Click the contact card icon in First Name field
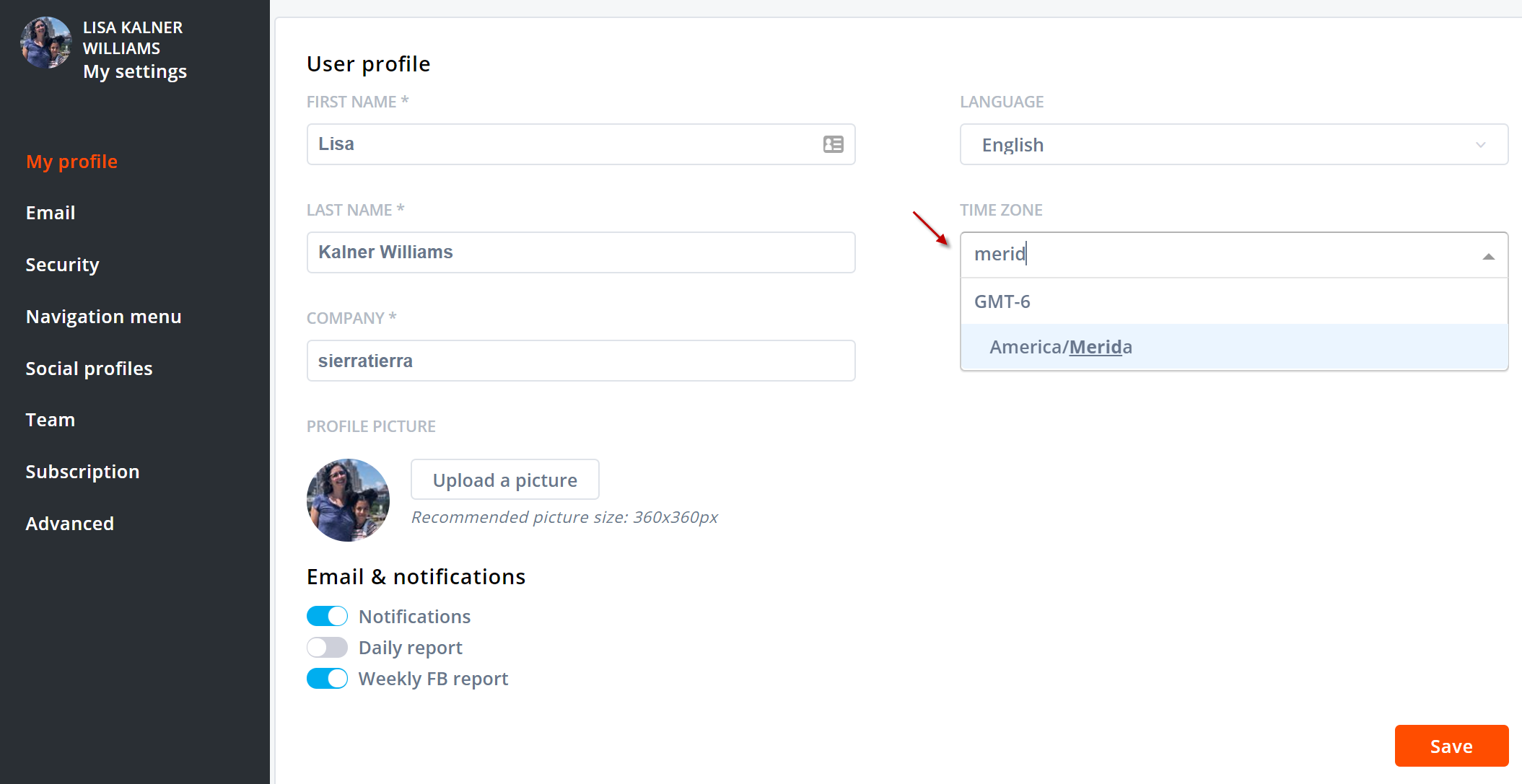This screenshot has width=1522, height=784. point(833,144)
